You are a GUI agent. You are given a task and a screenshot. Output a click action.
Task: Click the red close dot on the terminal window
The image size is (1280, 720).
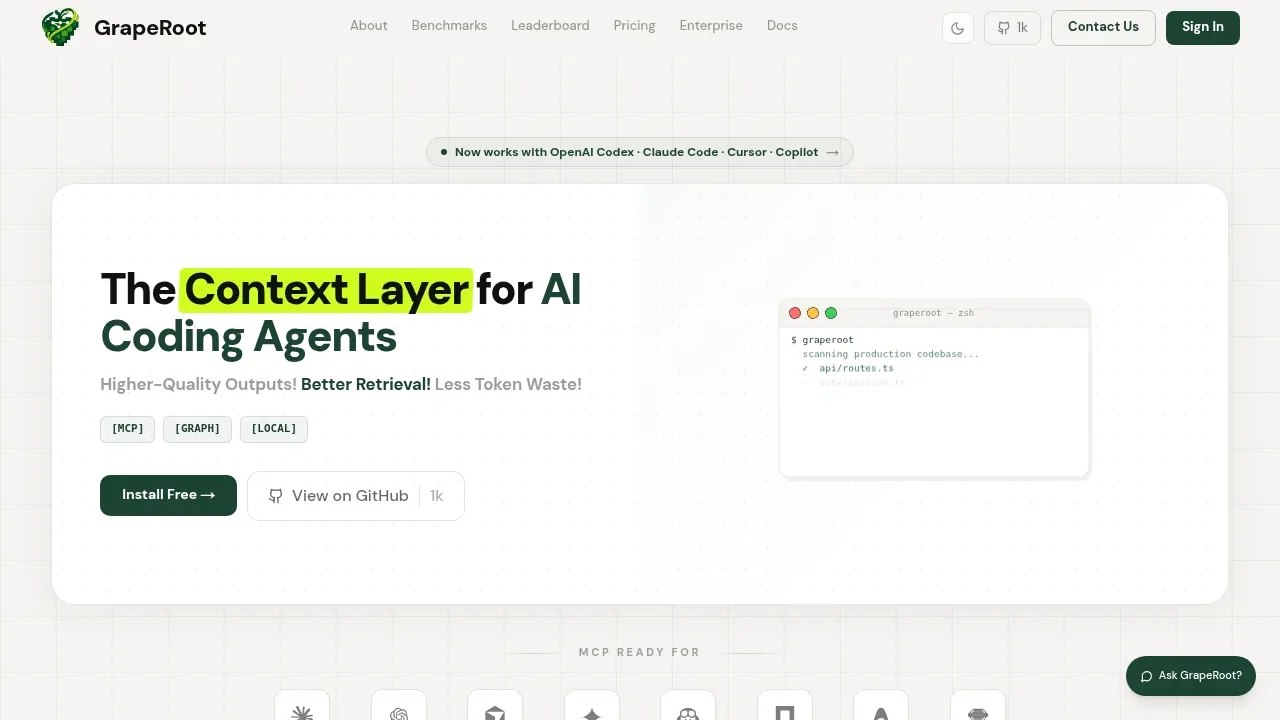pos(795,313)
